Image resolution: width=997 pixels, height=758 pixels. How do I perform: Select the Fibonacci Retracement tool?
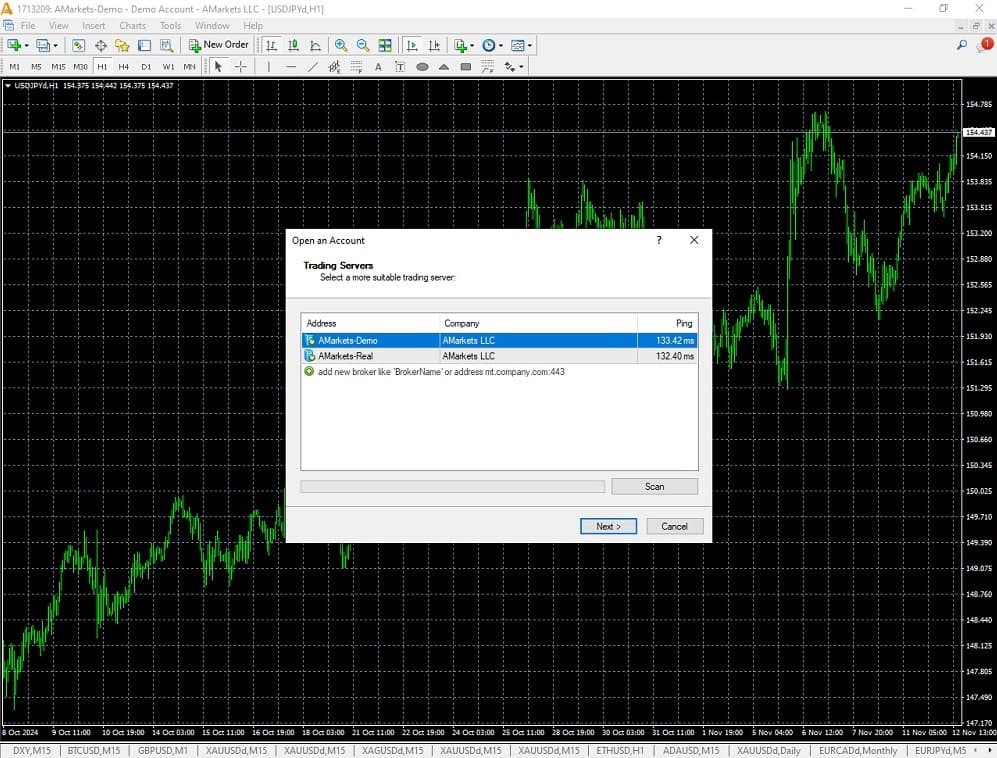tap(356, 67)
